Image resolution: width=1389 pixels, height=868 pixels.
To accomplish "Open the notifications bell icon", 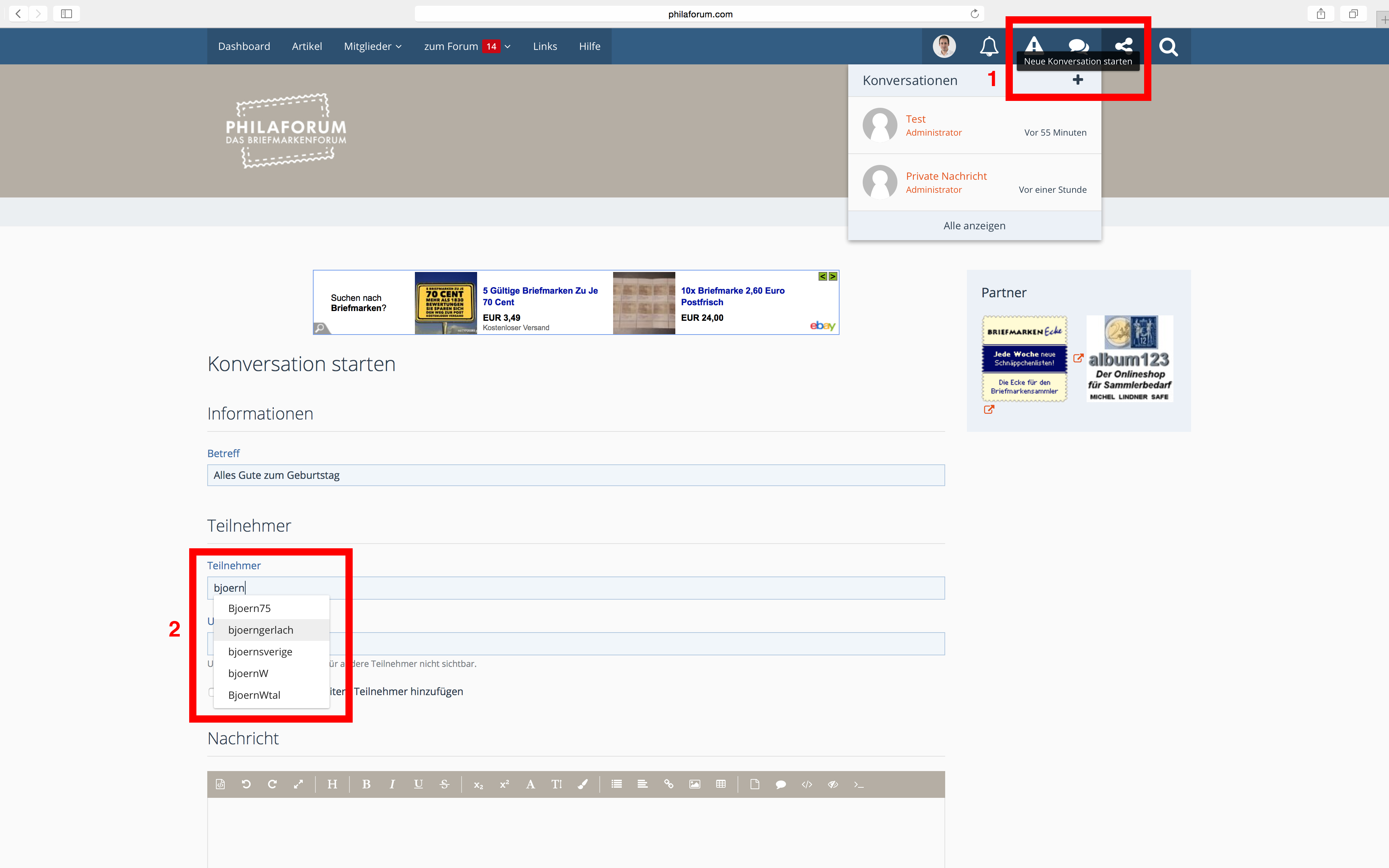I will pyautogui.click(x=988, y=47).
